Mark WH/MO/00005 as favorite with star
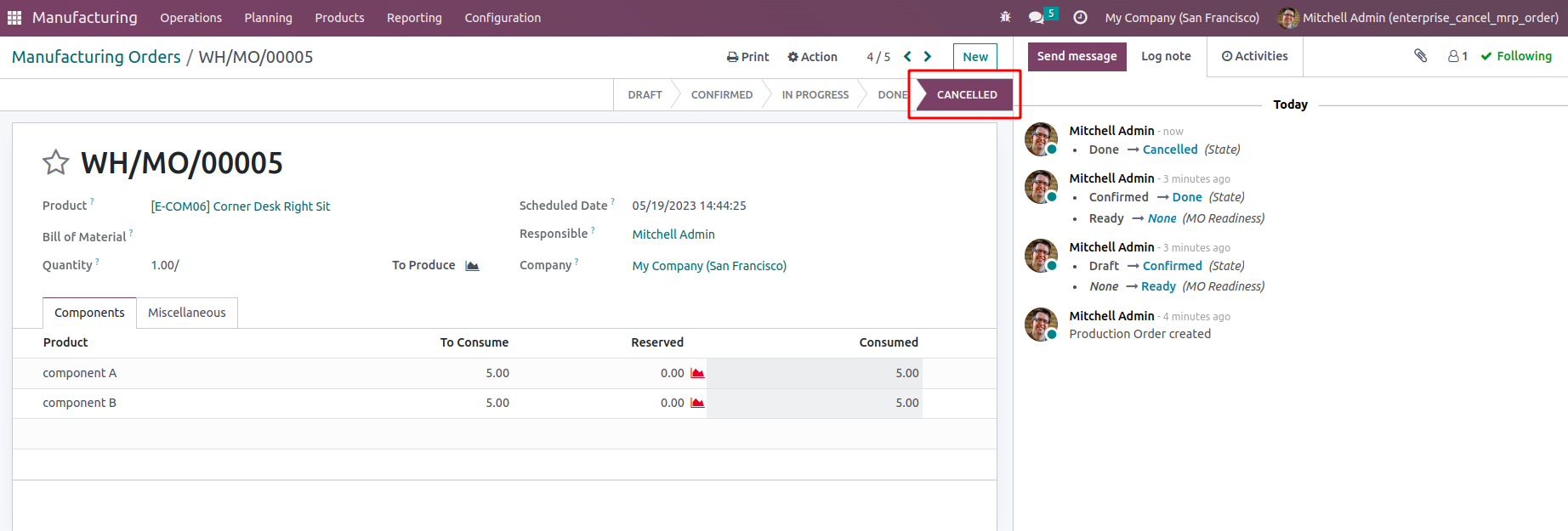The width and height of the screenshot is (1568, 531). [x=56, y=162]
